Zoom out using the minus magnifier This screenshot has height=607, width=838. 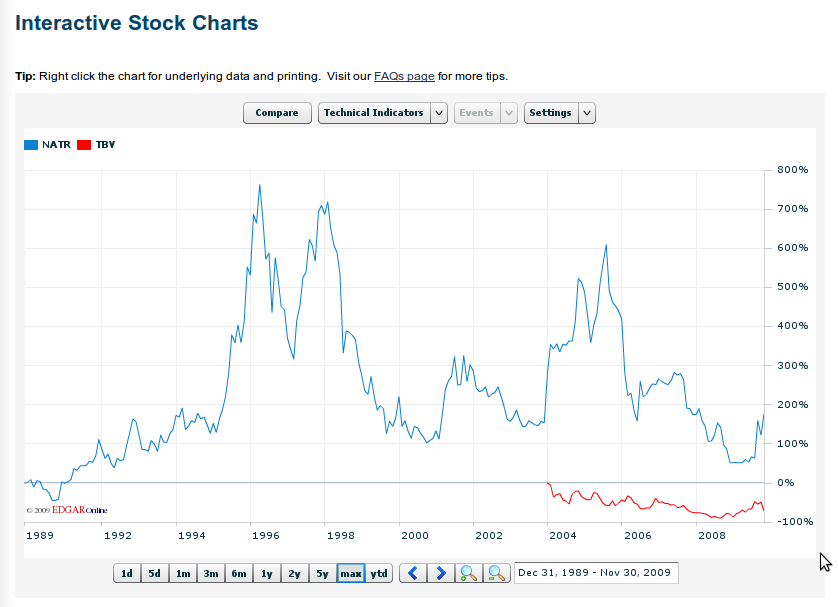(496, 573)
